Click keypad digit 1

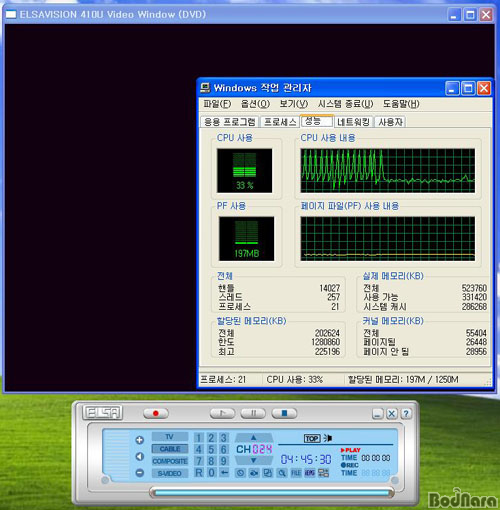(x=199, y=438)
